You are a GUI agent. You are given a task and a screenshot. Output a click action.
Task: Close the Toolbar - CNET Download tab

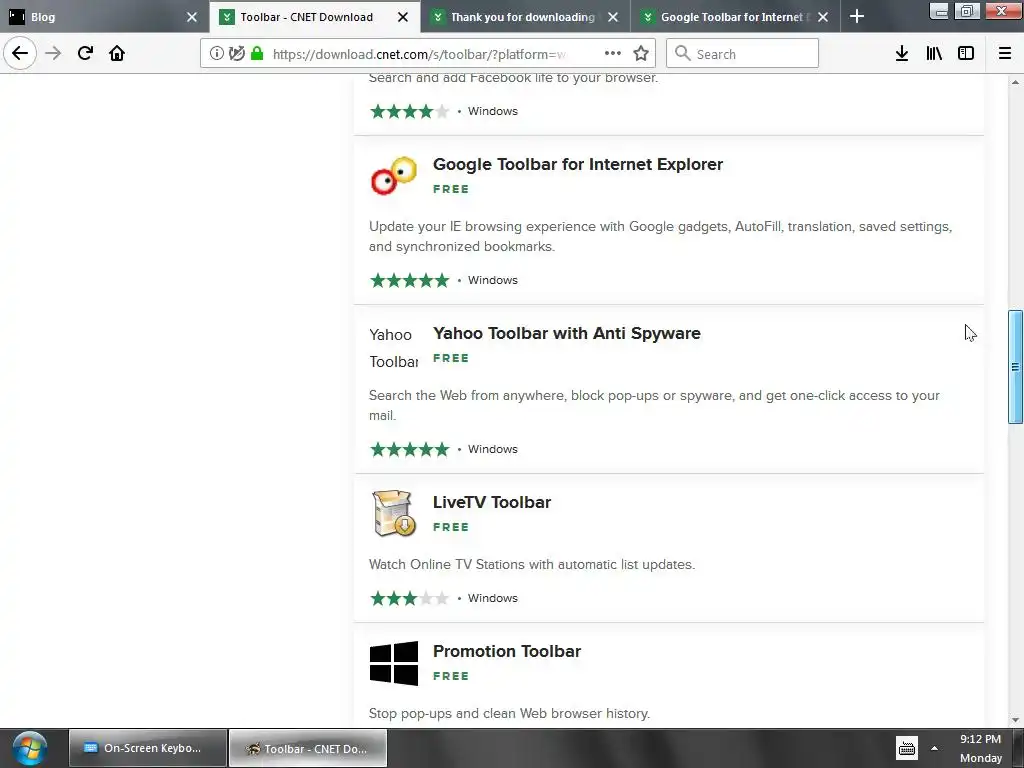tap(403, 17)
